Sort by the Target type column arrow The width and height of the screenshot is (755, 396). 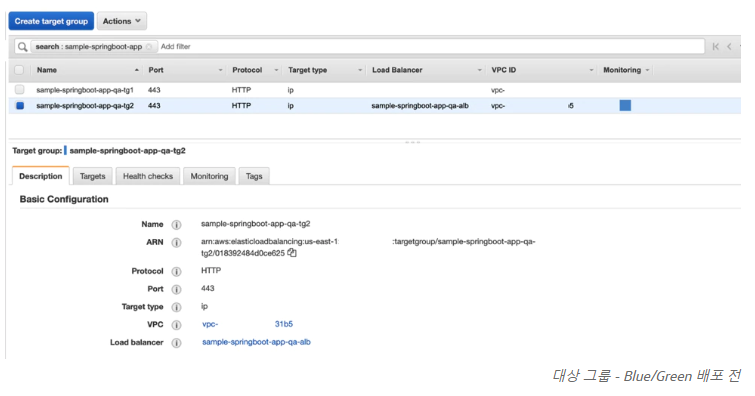pyautogui.click(x=360, y=70)
